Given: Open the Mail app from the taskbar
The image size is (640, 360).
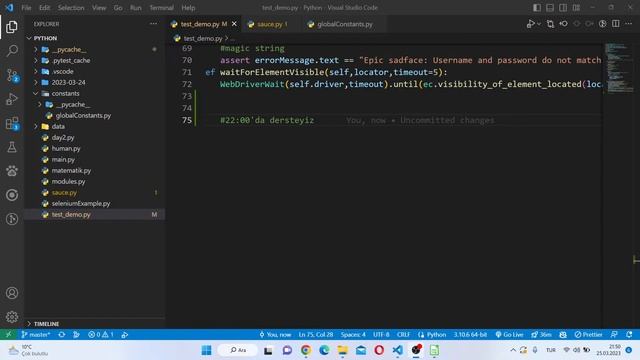Looking at the screenshot, I should [x=361, y=350].
